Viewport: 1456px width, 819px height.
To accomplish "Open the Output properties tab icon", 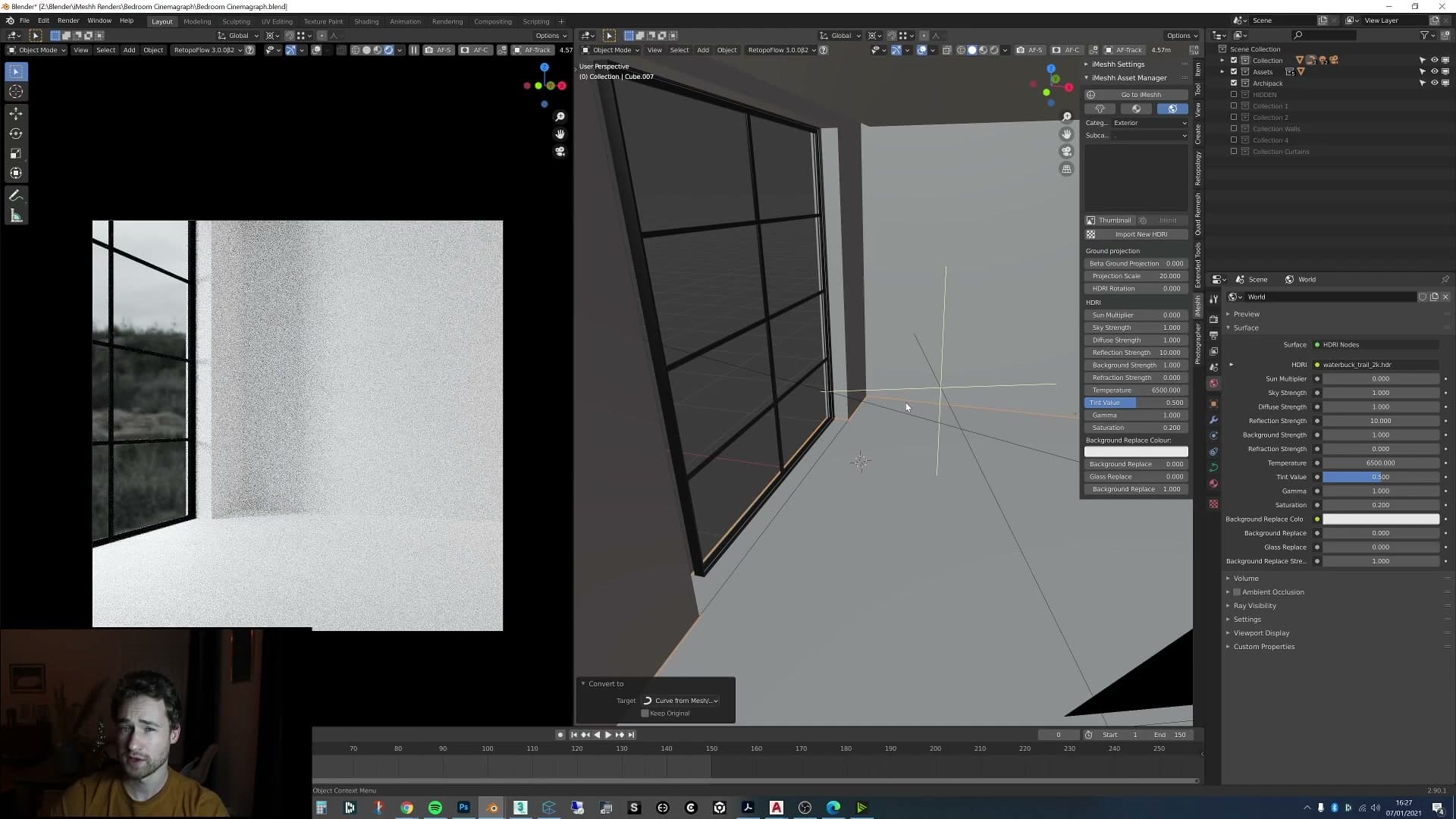I will [1213, 335].
